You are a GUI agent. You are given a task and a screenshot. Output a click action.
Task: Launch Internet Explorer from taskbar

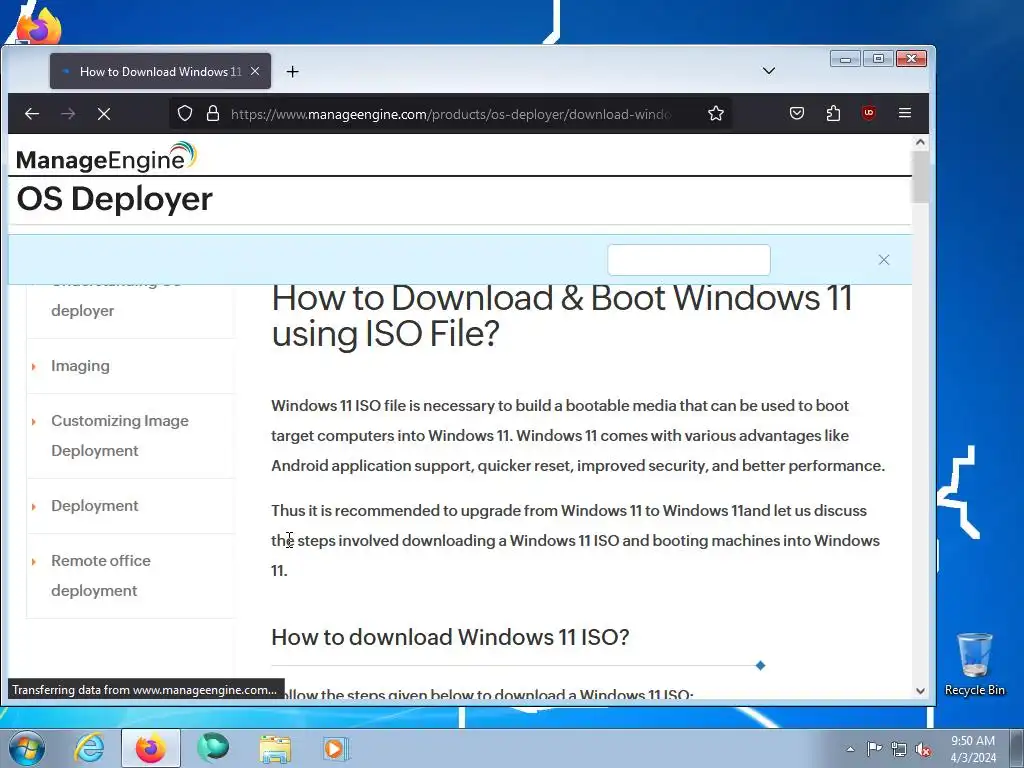coord(88,748)
